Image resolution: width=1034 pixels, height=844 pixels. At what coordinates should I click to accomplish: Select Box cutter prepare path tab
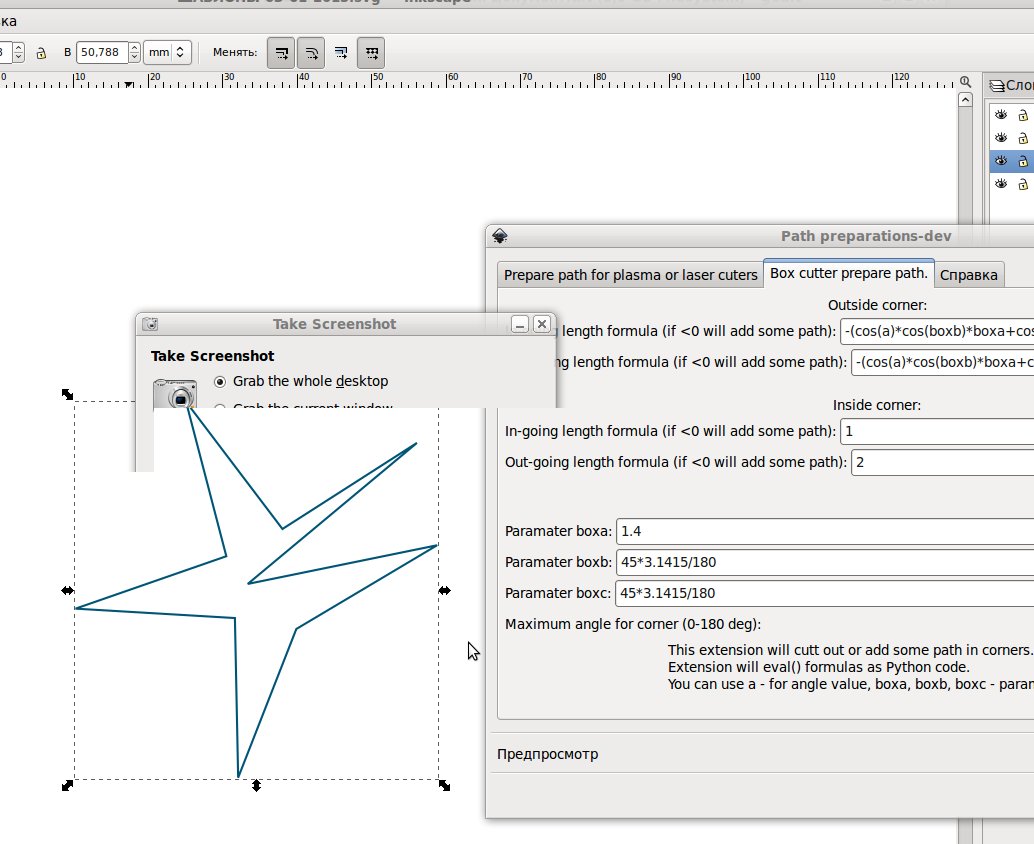click(849, 273)
